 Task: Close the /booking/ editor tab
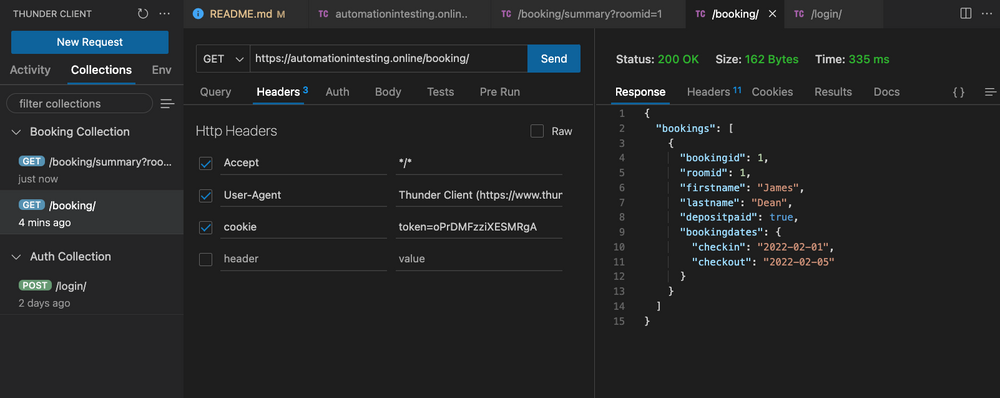pos(772,14)
